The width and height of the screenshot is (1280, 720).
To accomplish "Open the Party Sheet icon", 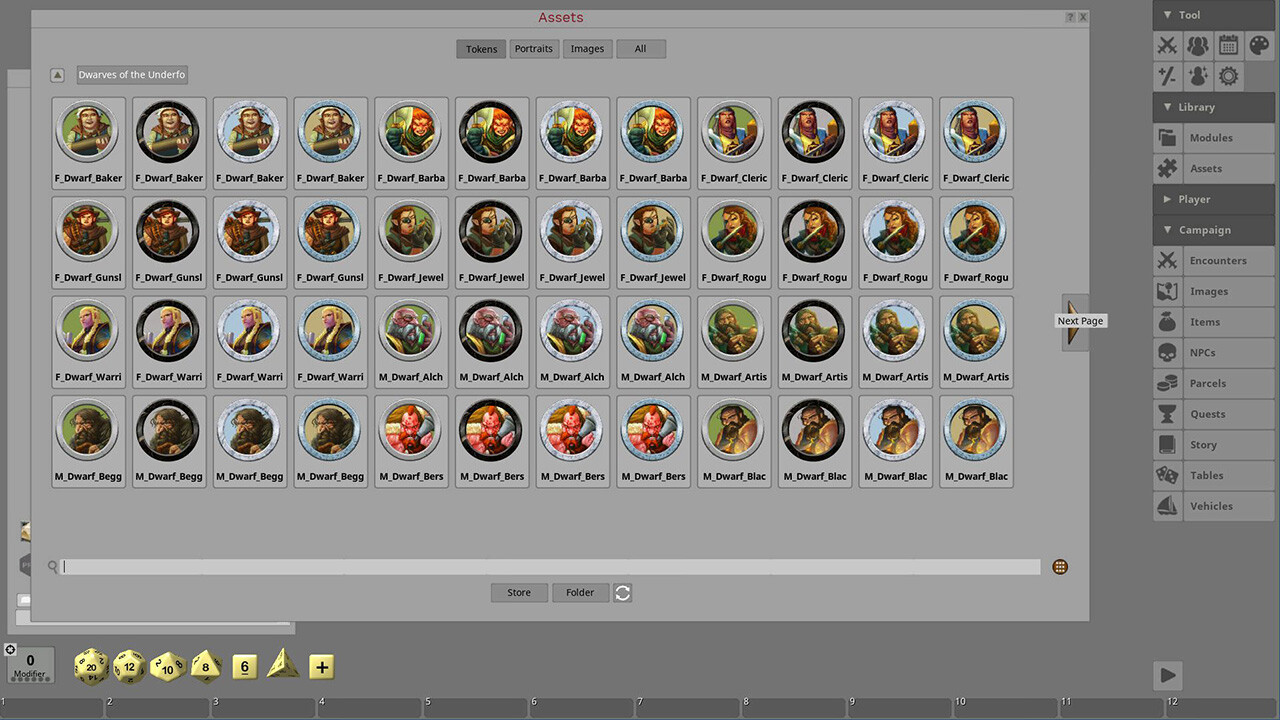I will (x=1197, y=45).
